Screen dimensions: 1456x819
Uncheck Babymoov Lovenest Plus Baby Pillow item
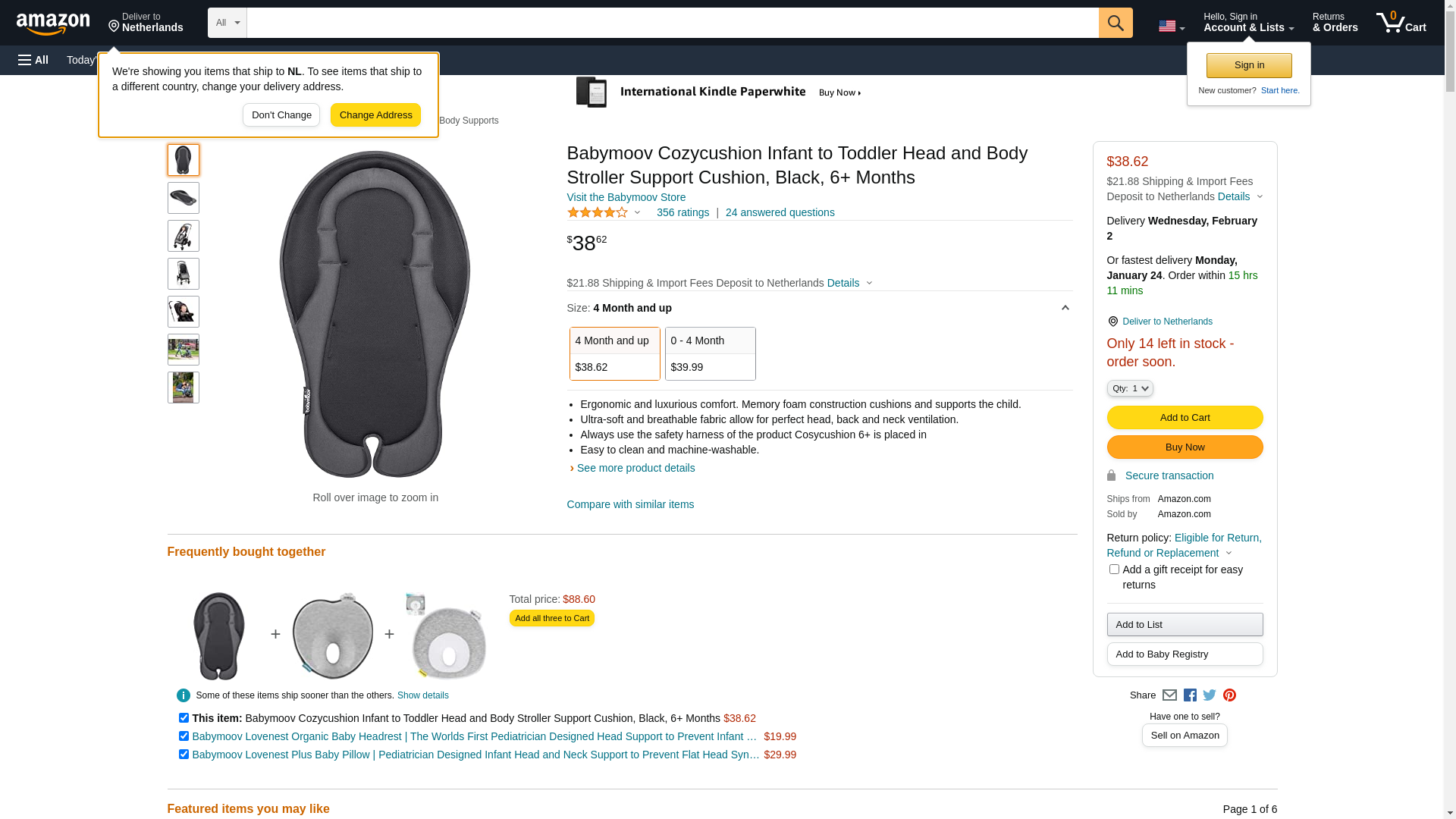coord(184,755)
